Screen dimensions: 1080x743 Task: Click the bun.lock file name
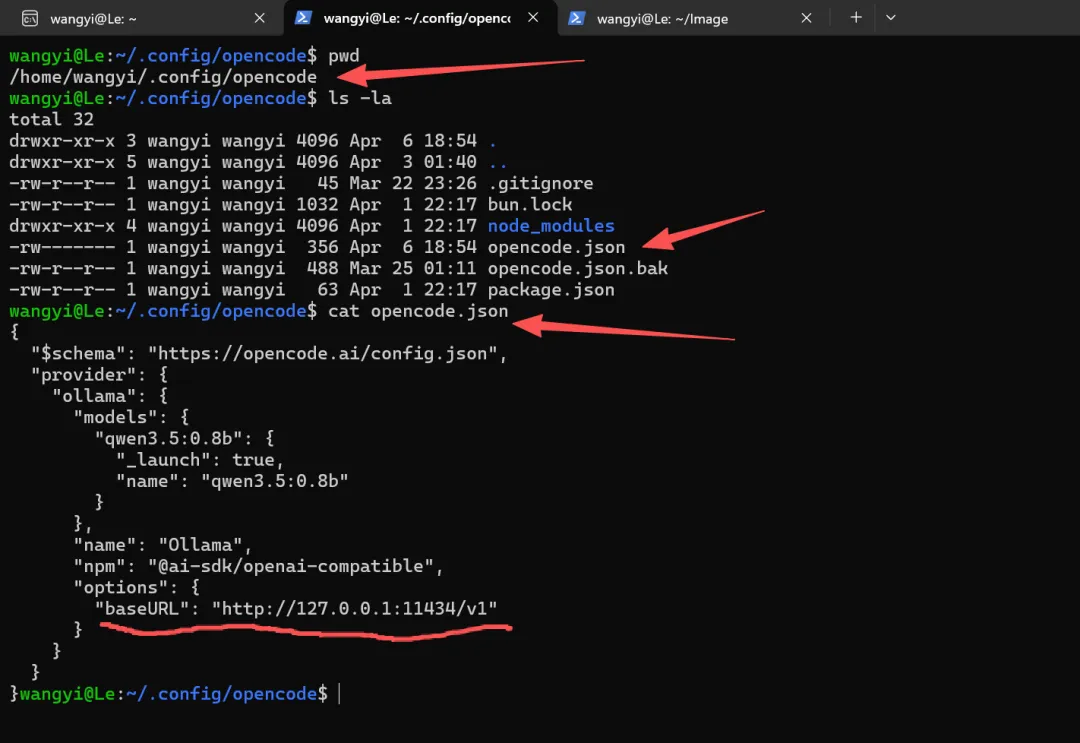(x=530, y=205)
